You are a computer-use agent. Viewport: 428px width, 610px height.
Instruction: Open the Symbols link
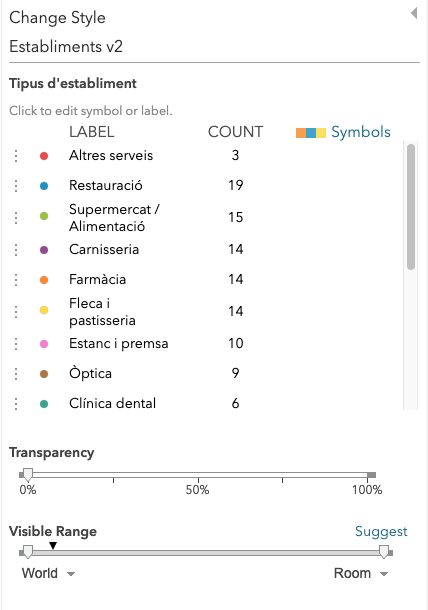pos(361,132)
